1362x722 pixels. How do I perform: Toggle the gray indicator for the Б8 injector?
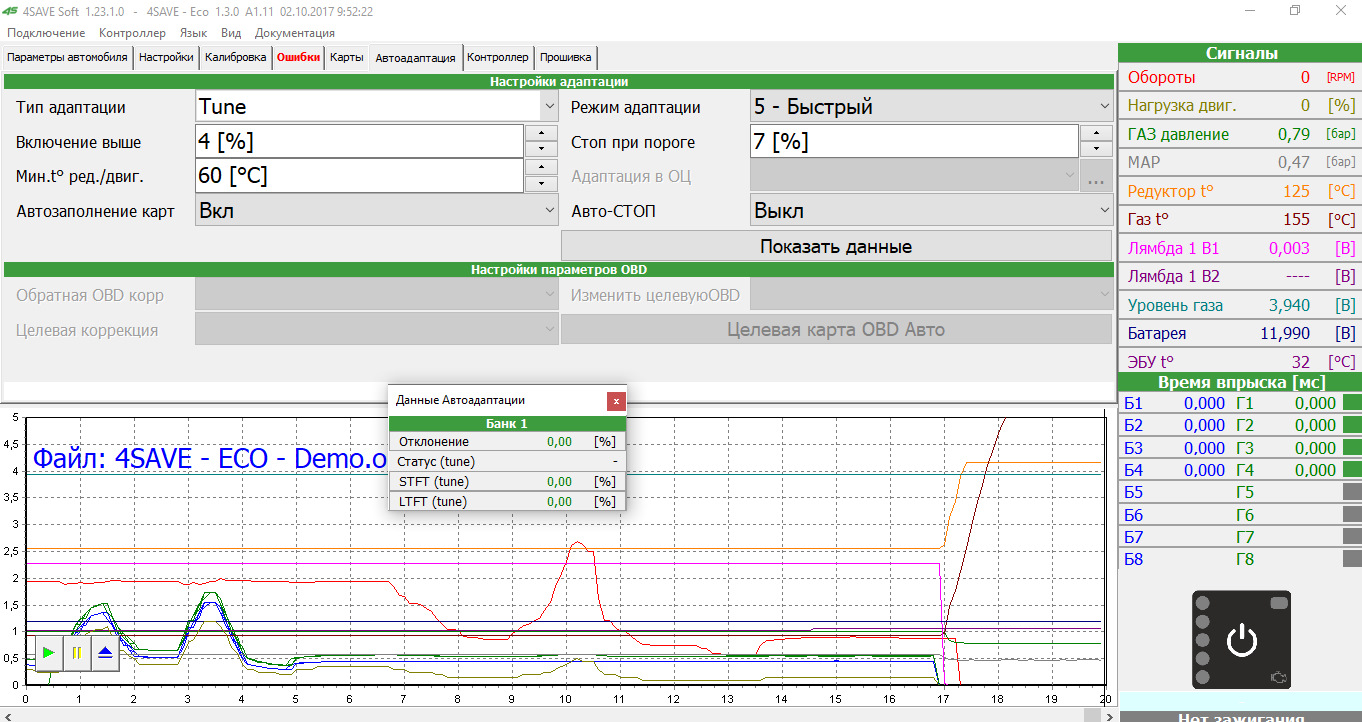click(1352, 559)
